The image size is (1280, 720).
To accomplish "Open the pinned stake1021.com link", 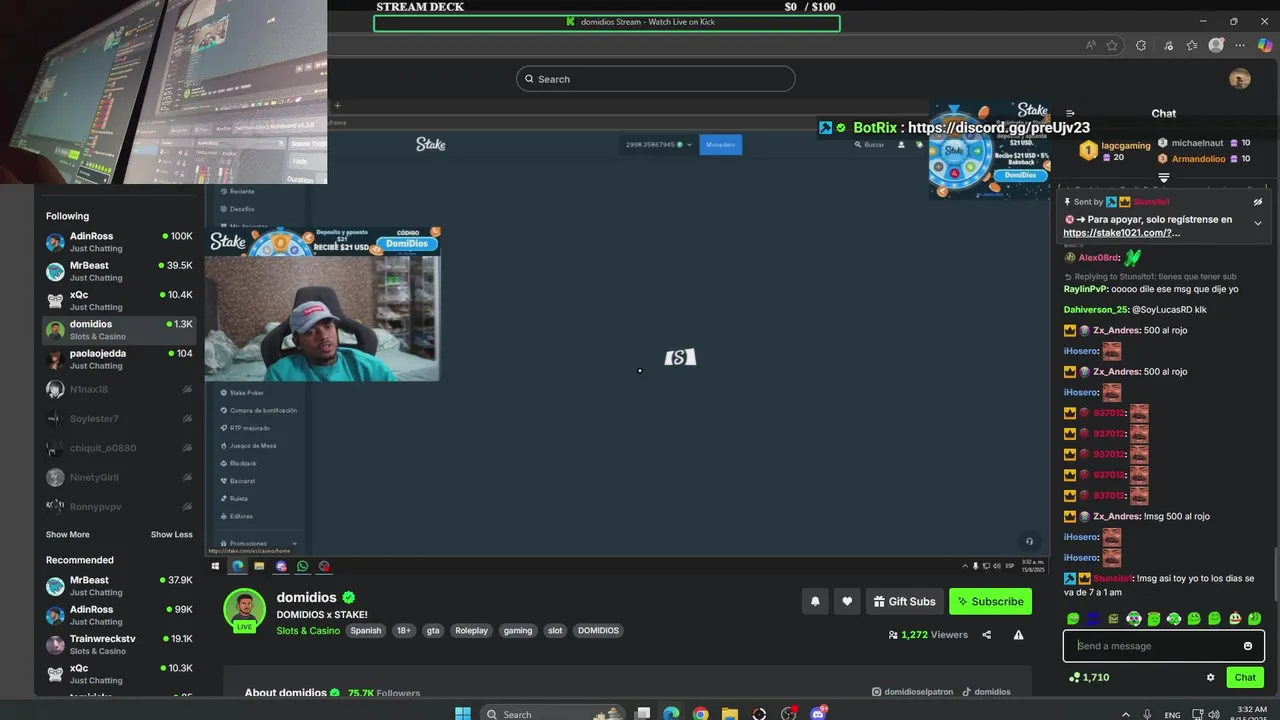I will 1121,233.
